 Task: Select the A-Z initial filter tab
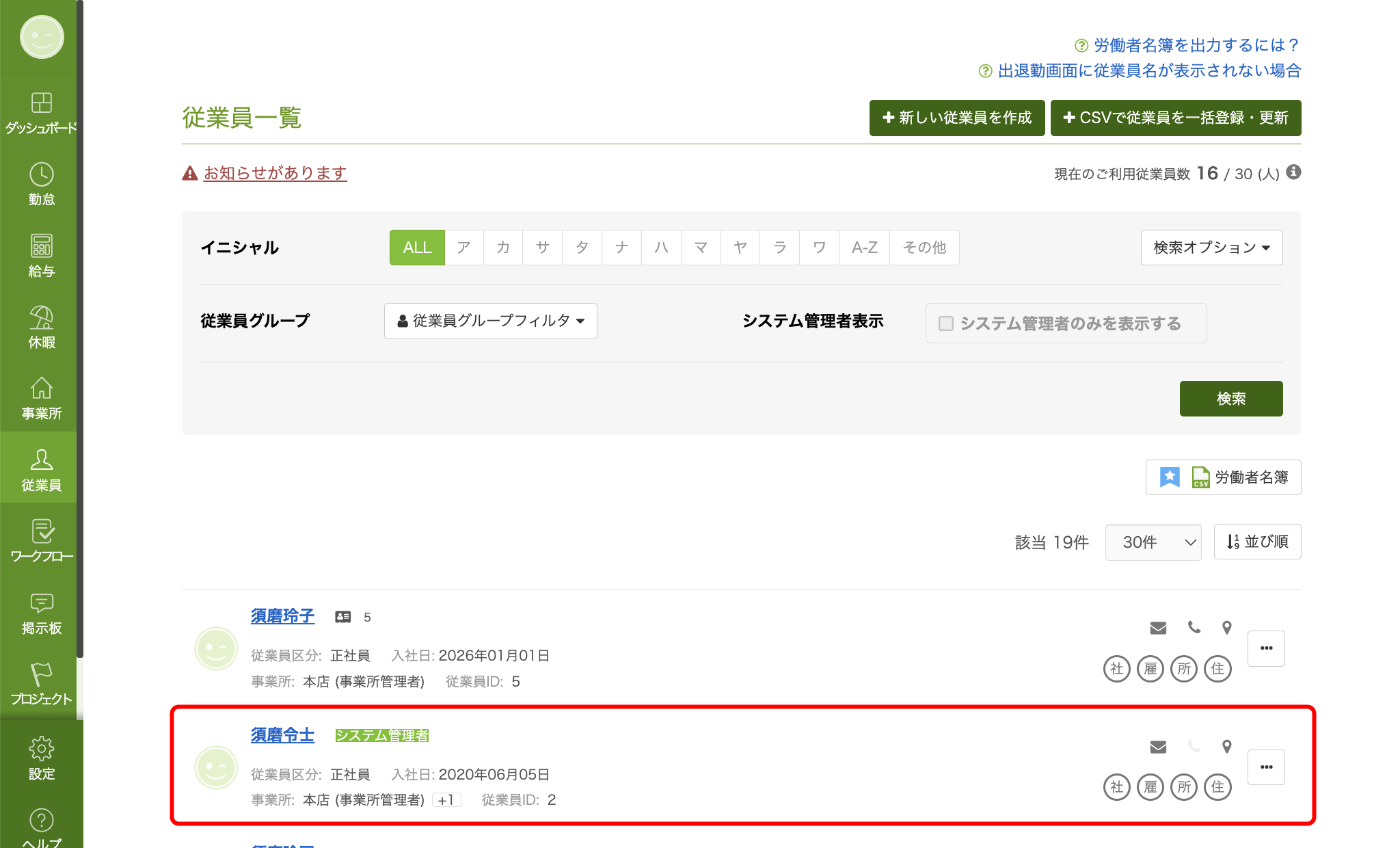tap(865, 248)
